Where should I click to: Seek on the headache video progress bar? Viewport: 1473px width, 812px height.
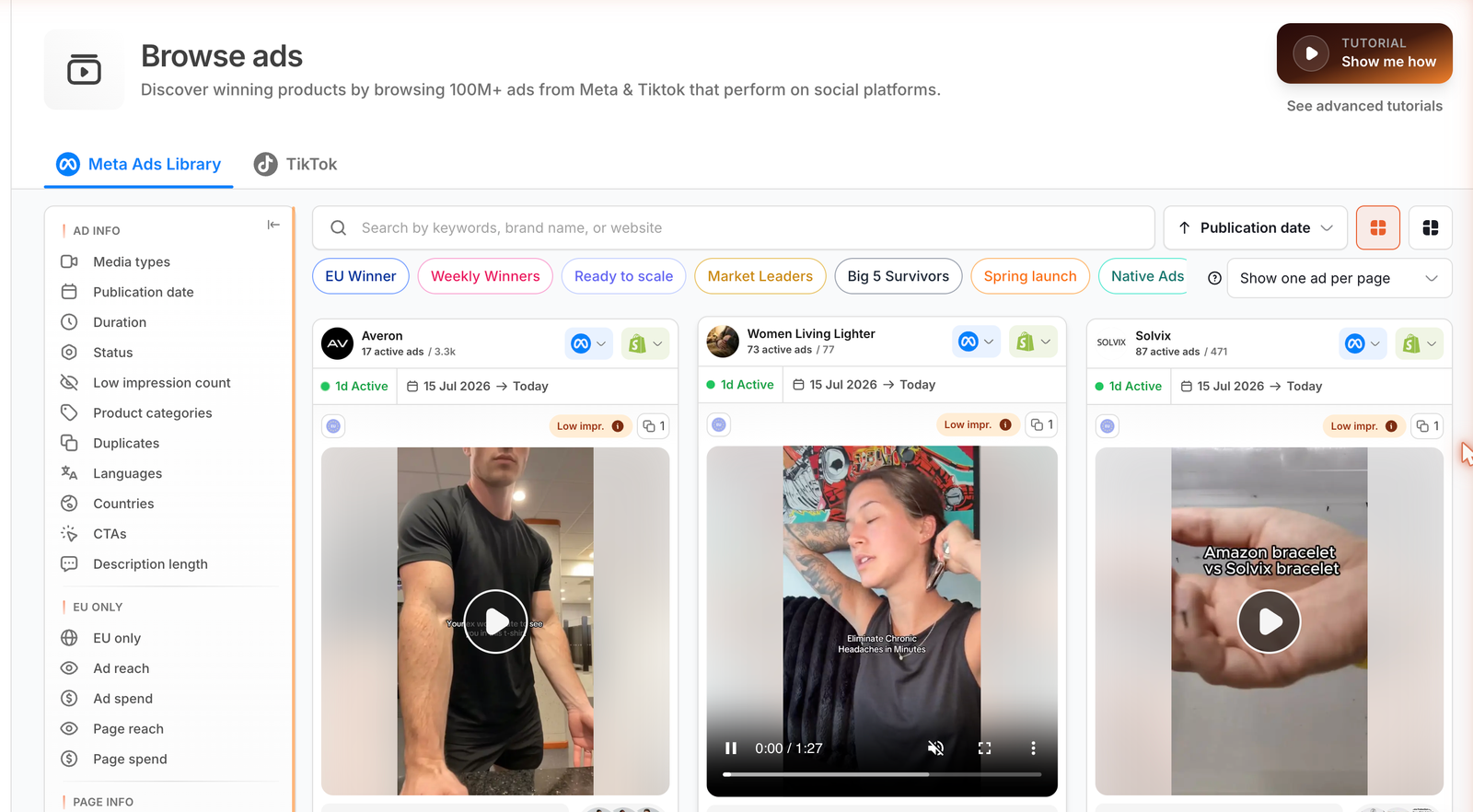coord(882,774)
